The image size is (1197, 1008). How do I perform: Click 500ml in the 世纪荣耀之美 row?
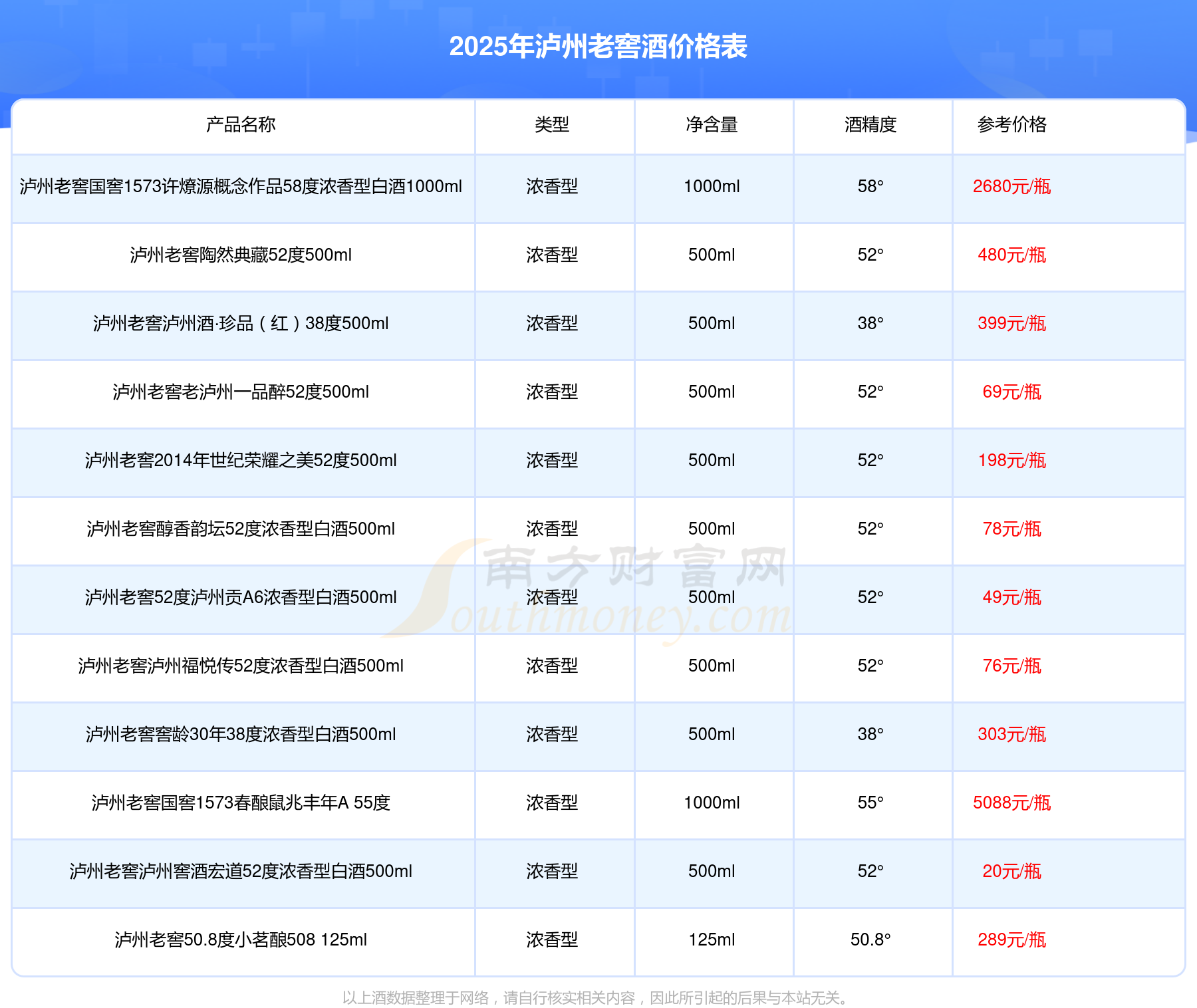(x=712, y=460)
